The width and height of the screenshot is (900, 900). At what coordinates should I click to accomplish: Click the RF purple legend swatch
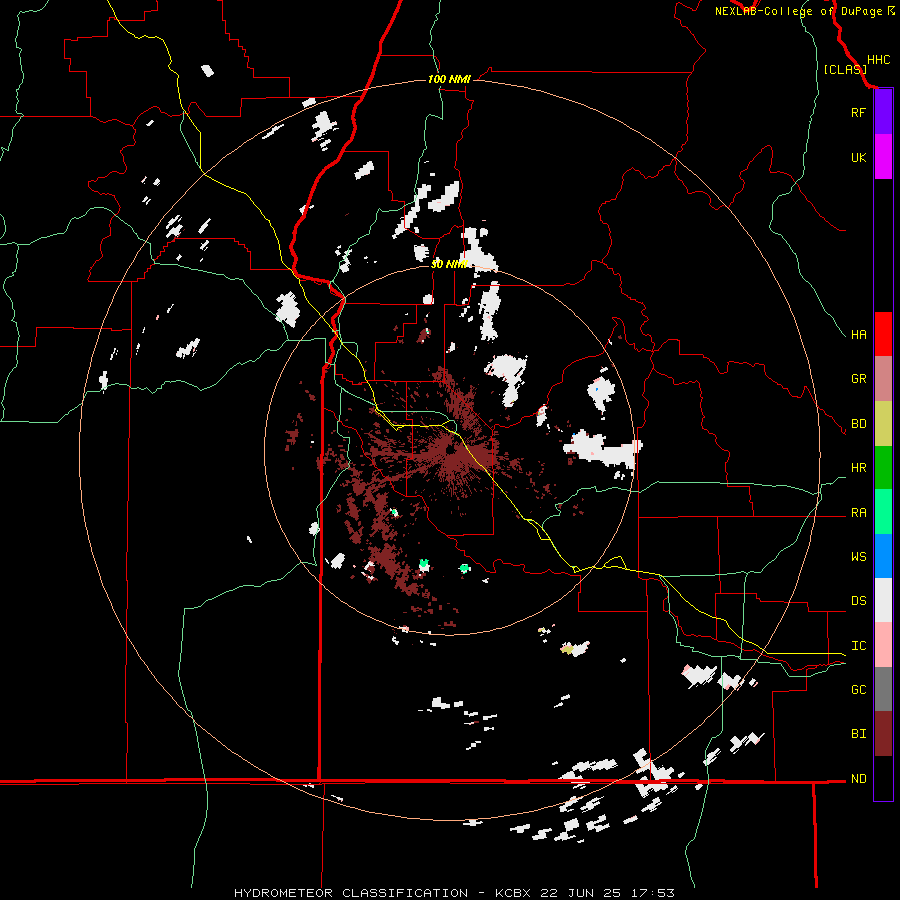point(883,112)
